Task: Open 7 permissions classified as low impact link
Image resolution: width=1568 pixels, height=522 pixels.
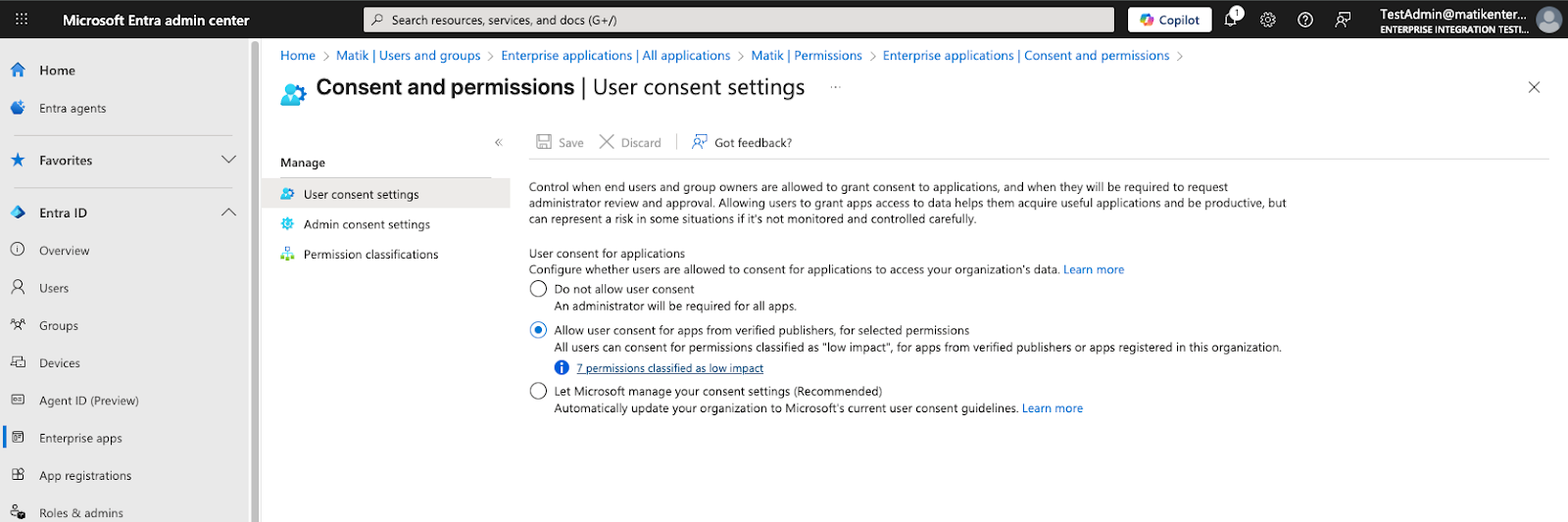Action: pos(670,368)
